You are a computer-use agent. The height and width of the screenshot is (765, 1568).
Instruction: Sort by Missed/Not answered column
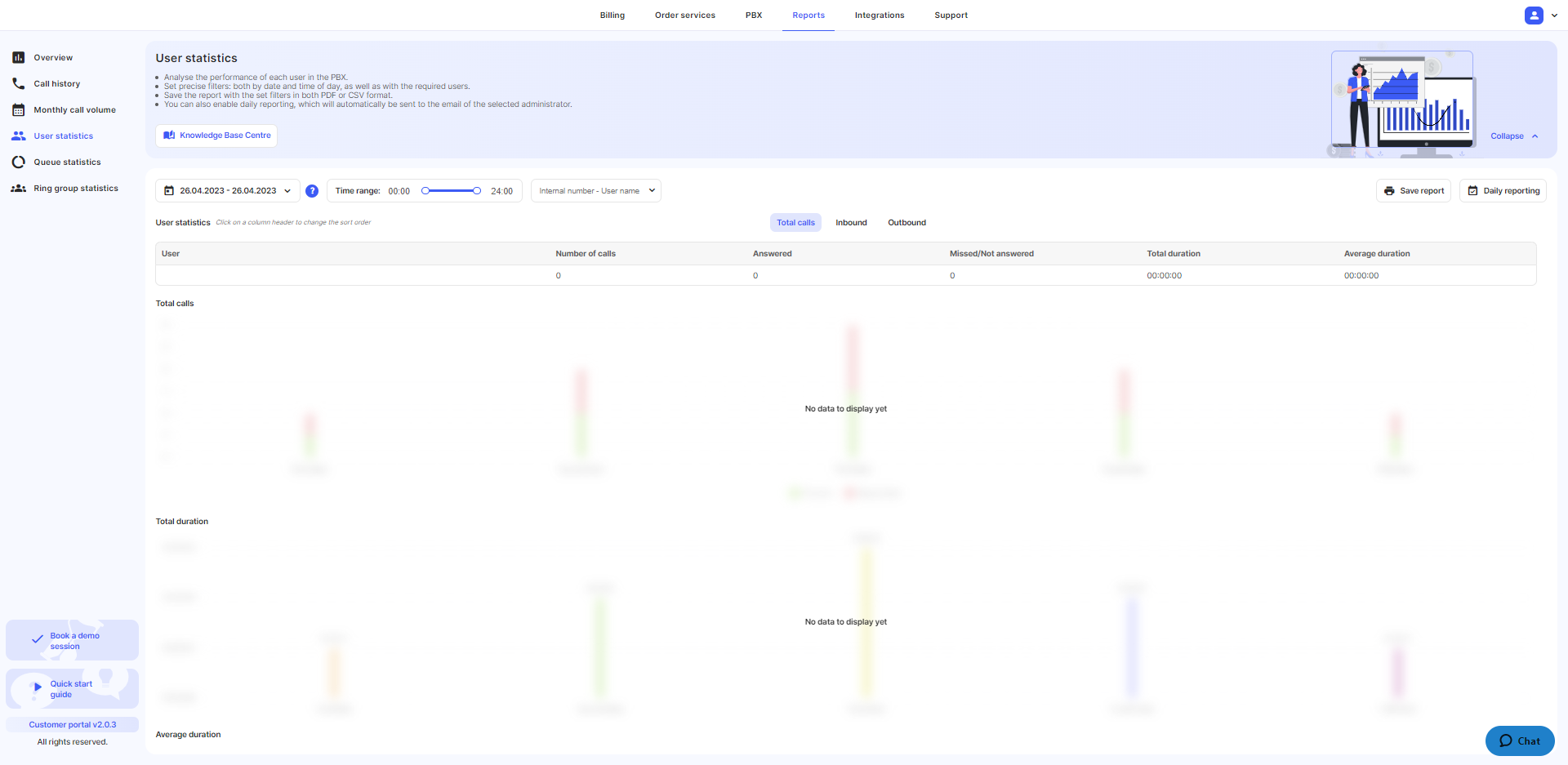991,254
